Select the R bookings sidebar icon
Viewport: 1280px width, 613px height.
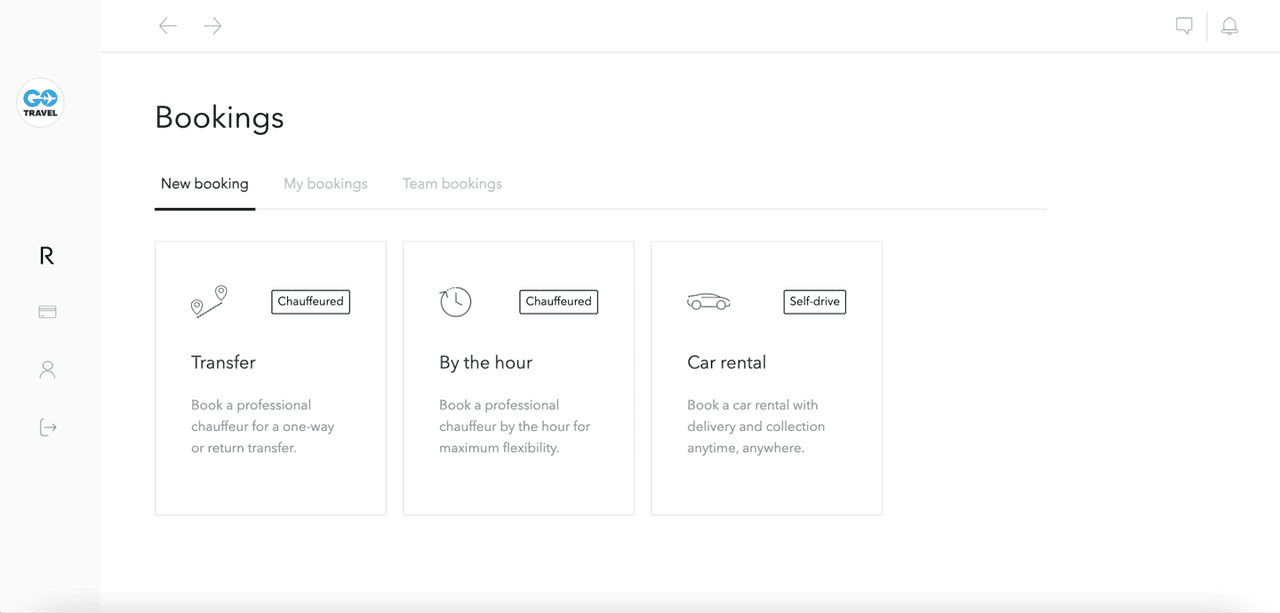[x=46, y=256]
